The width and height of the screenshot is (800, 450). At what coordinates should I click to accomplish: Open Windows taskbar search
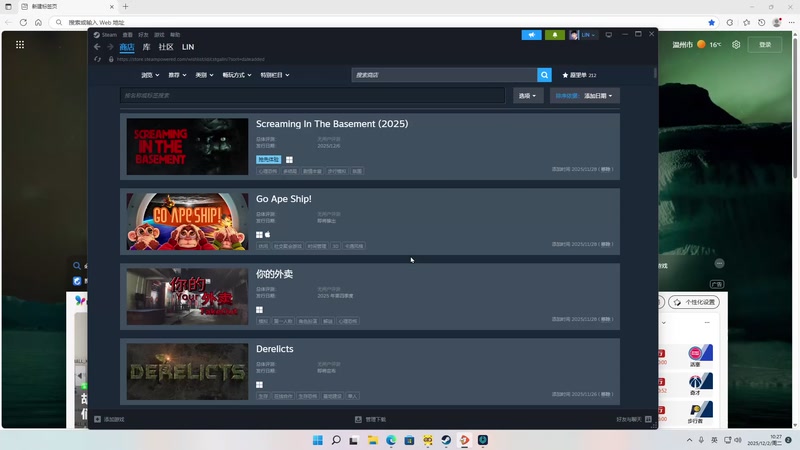pyautogui.click(x=336, y=440)
